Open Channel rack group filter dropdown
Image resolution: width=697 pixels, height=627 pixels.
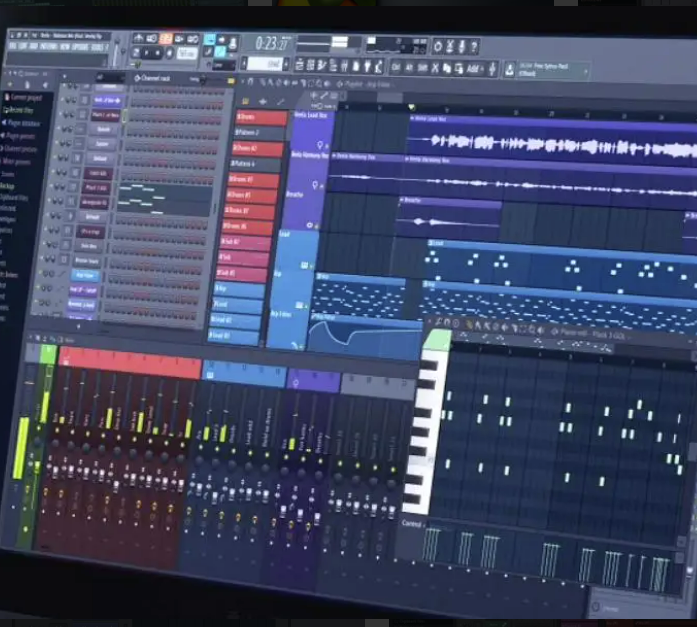[111, 77]
